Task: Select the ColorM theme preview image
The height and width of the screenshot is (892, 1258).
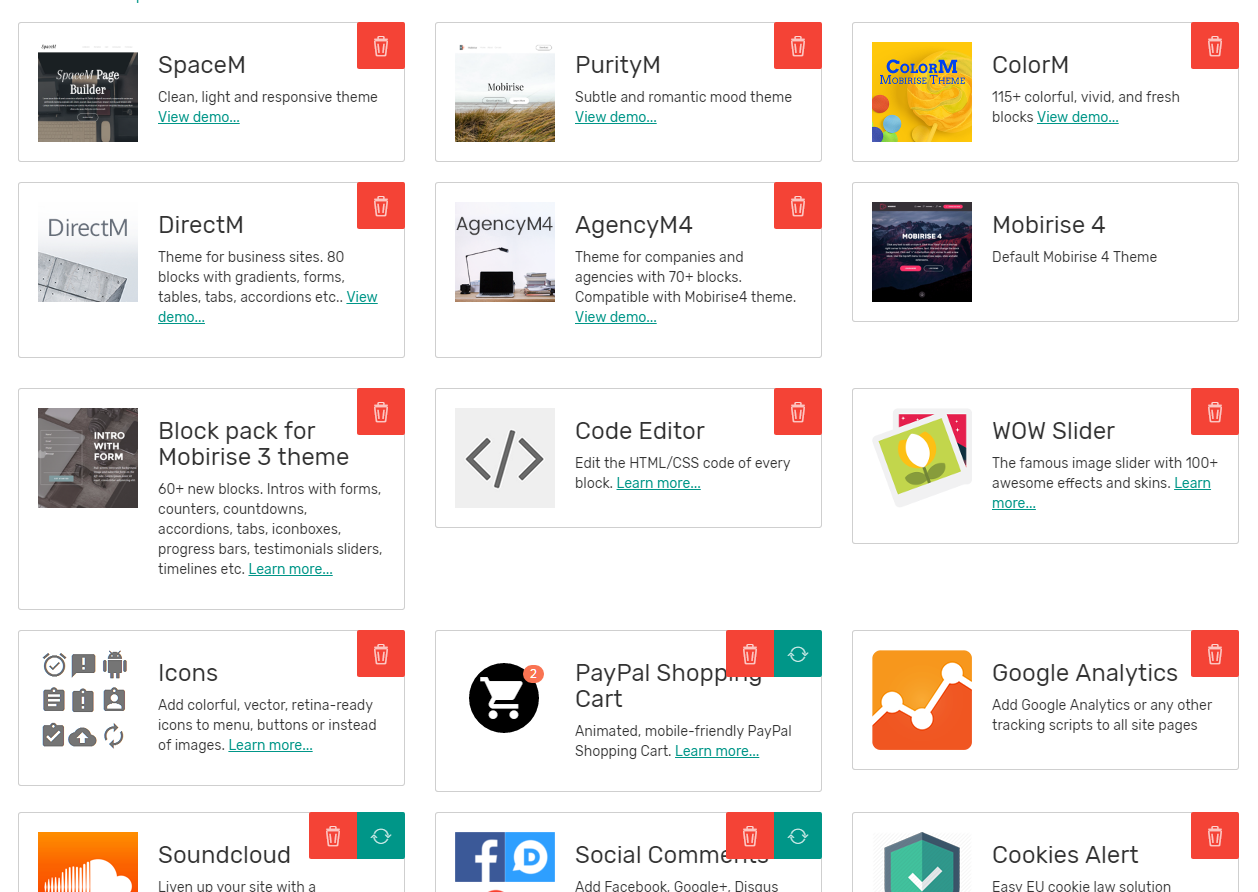Action: pos(922,92)
